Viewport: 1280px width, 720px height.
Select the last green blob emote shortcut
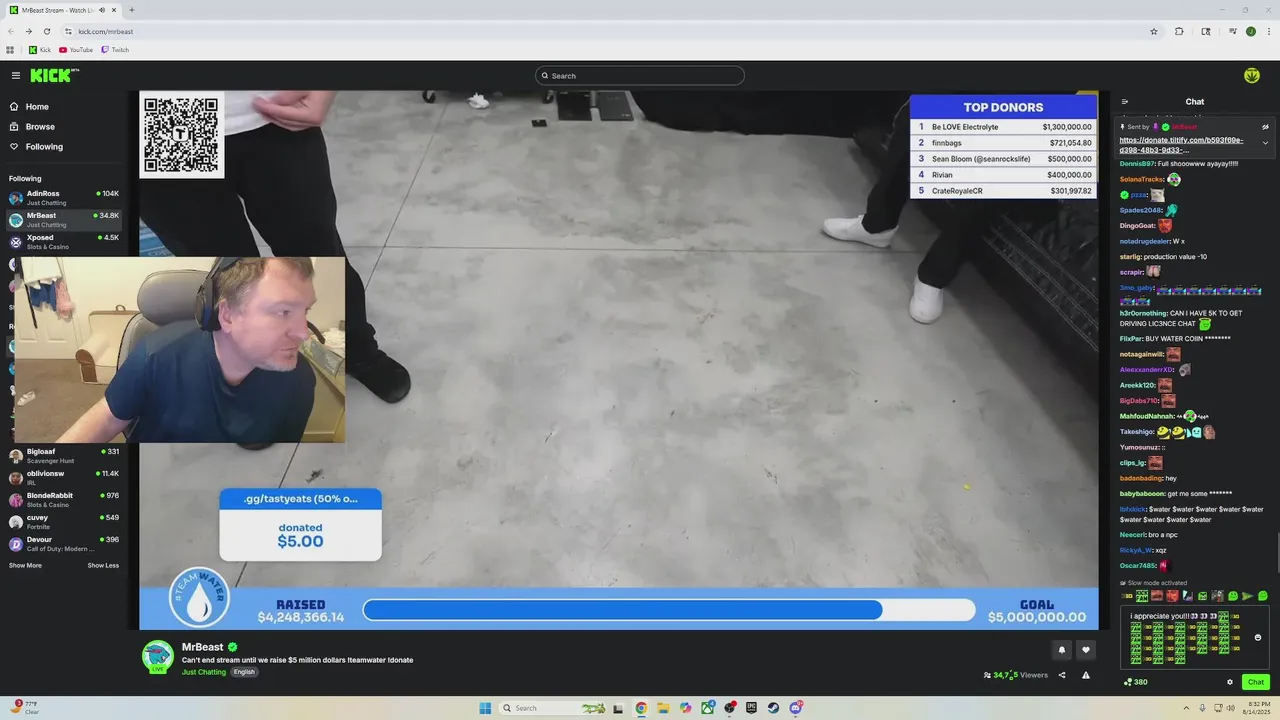[x=1263, y=596]
